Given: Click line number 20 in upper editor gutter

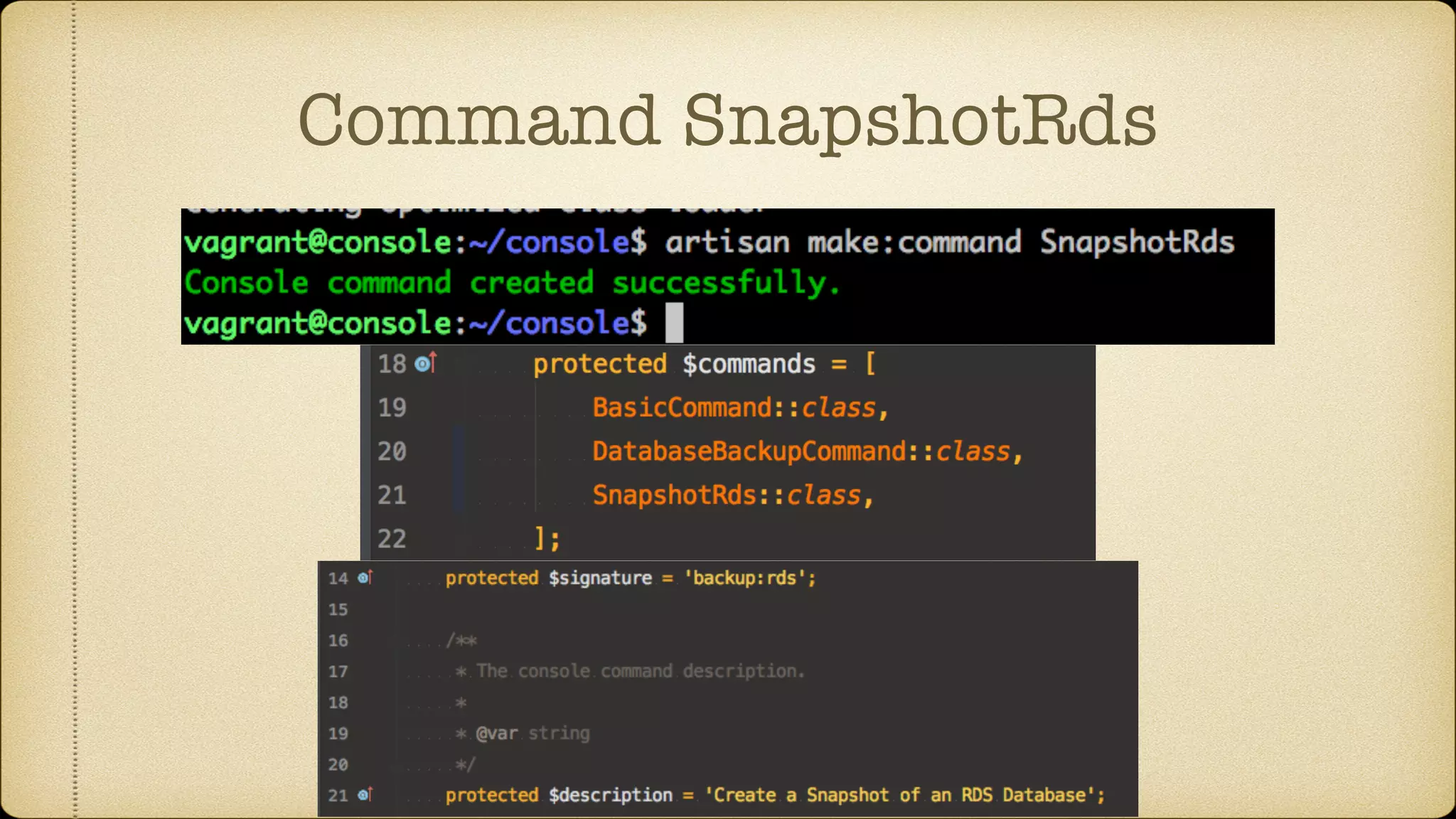Looking at the screenshot, I should pyautogui.click(x=392, y=451).
